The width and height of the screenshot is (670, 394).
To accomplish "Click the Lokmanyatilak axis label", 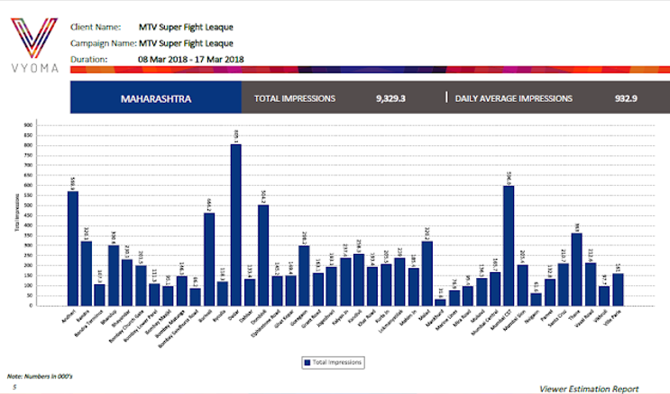I will (390, 321).
